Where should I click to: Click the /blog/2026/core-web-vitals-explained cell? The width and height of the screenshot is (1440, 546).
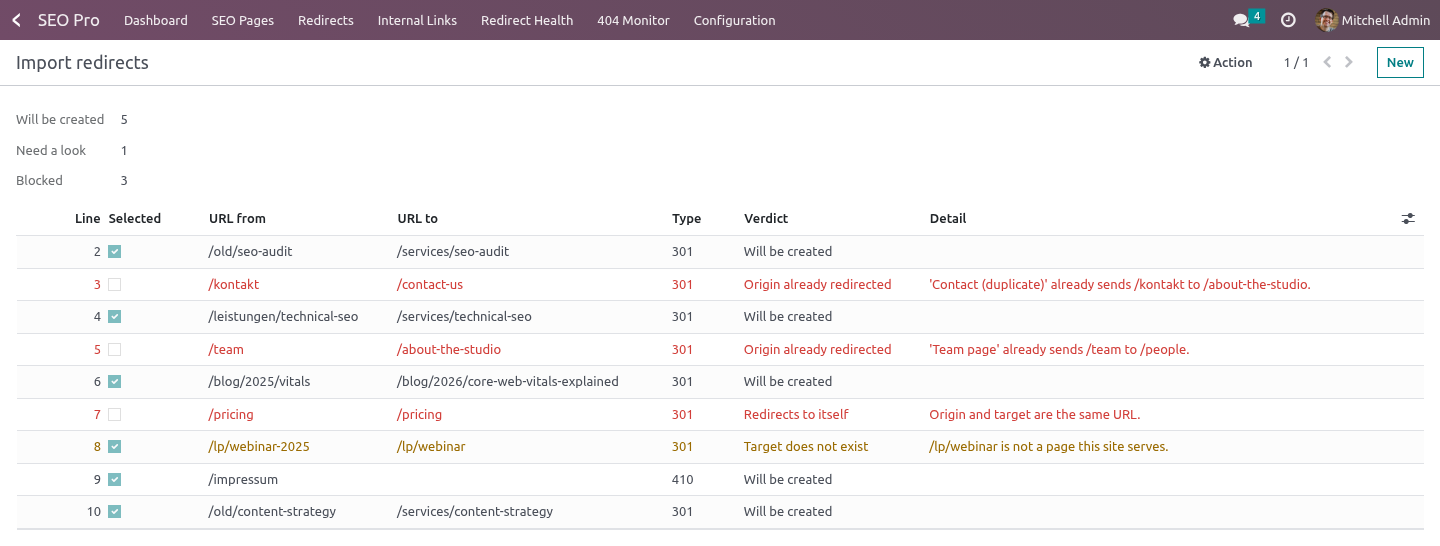[x=508, y=382]
